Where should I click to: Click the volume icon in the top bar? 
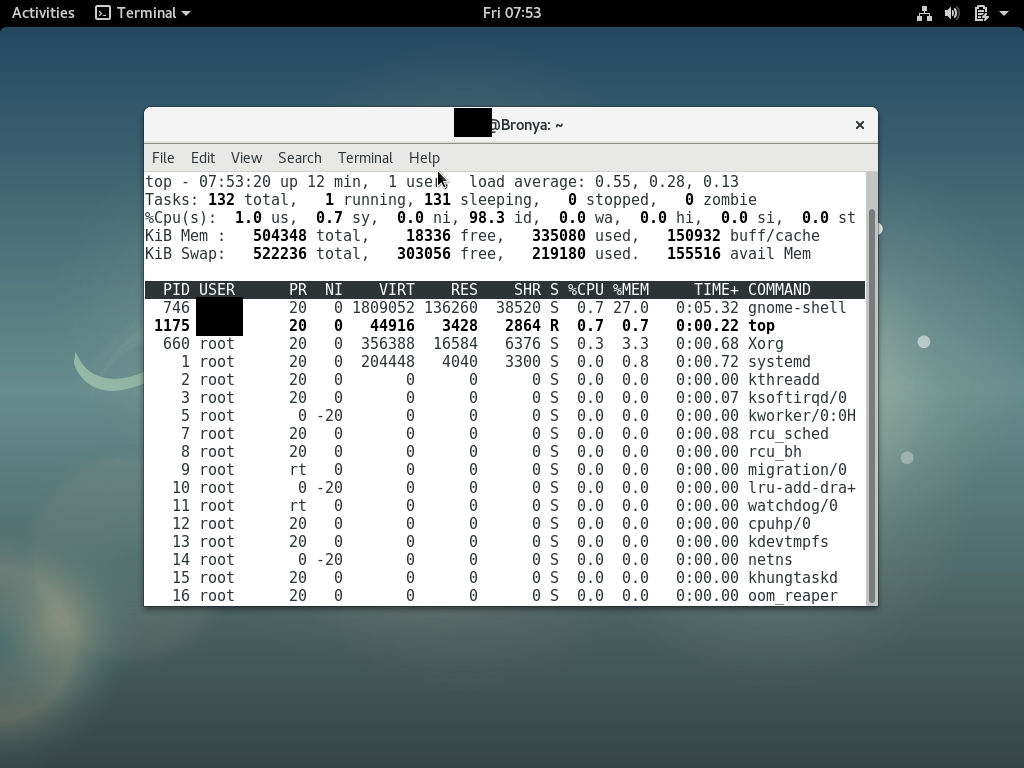(x=950, y=13)
